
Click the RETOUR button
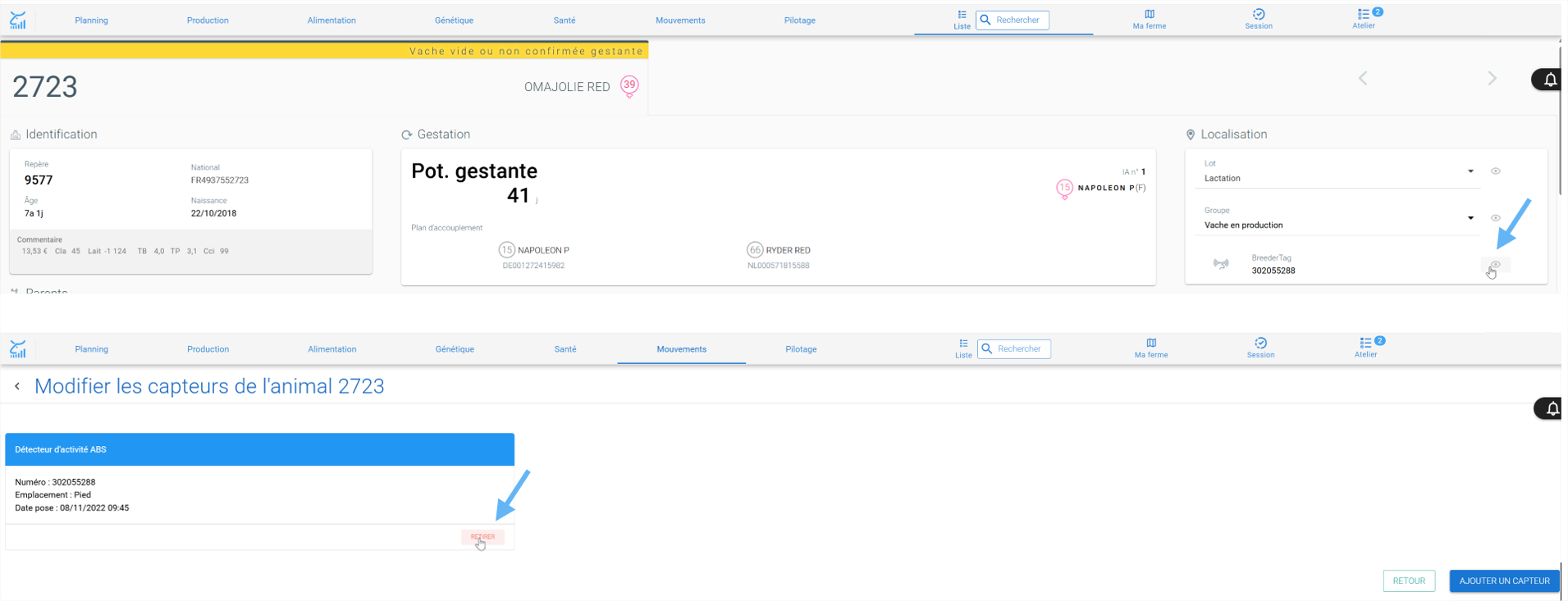tap(1409, 581)
